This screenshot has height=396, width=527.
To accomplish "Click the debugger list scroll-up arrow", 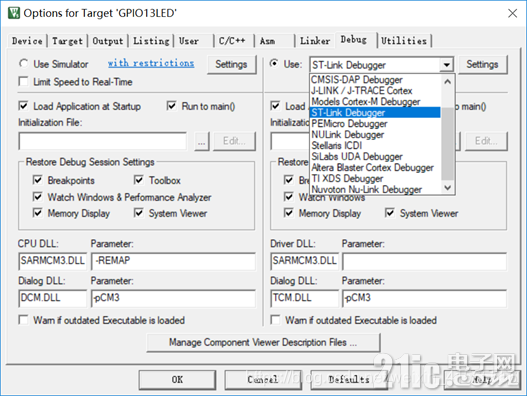I will pyautogui.click(x=448, y=81).
